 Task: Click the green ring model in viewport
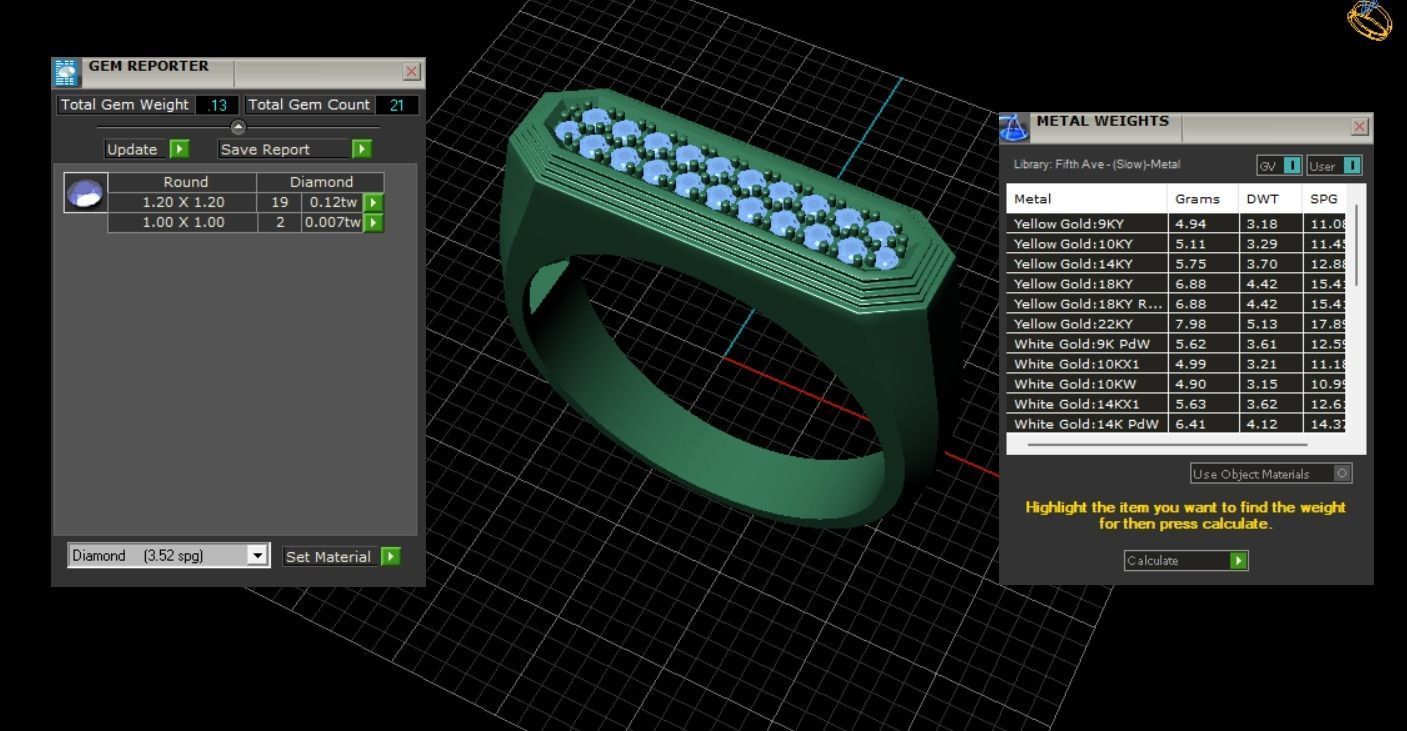click(x=728, y=310)
